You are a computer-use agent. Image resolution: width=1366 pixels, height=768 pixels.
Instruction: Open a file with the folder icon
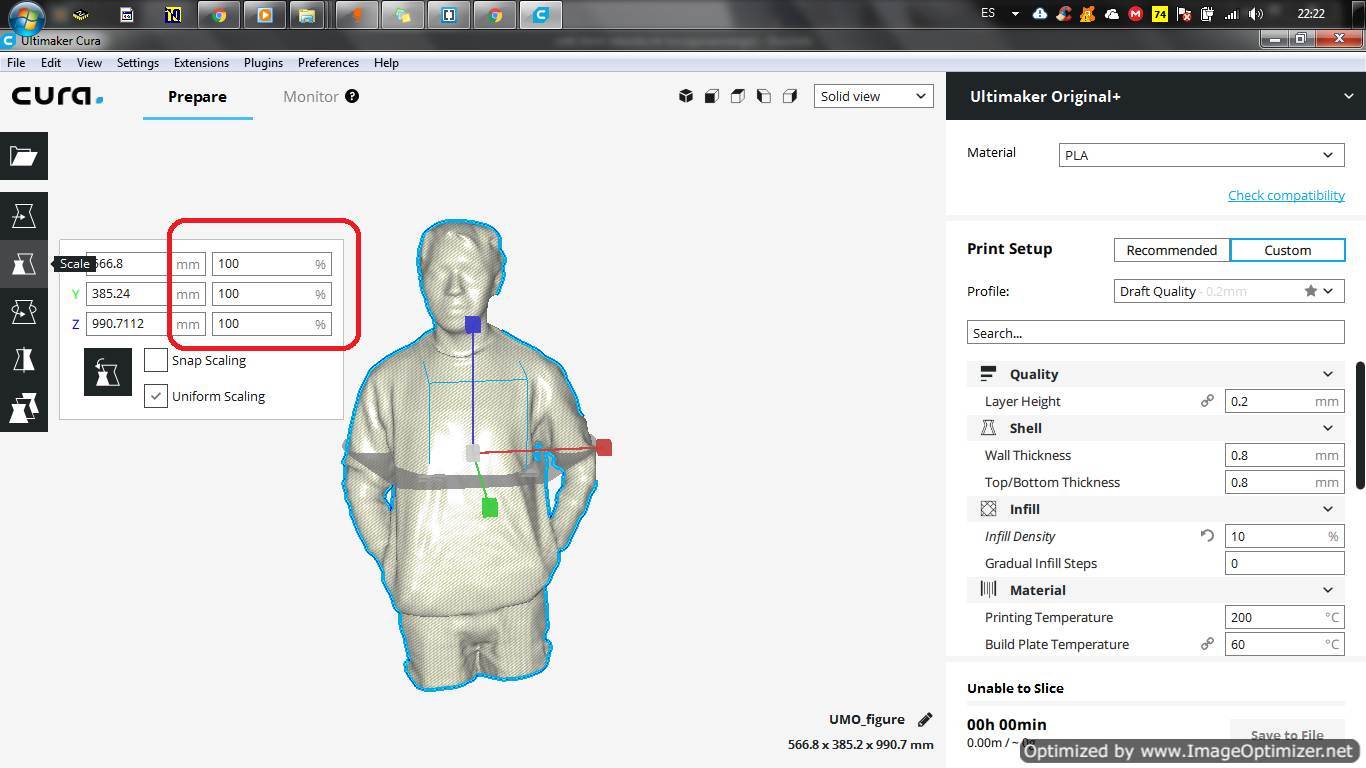24,156
